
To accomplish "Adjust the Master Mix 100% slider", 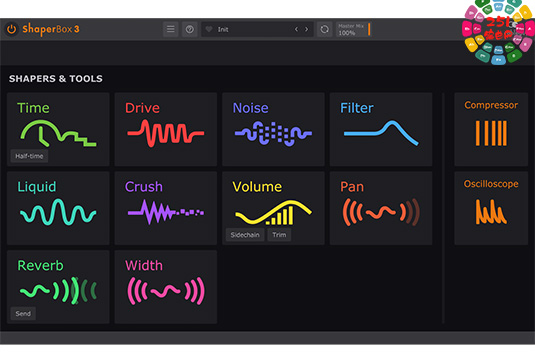I will coord(353,29).
